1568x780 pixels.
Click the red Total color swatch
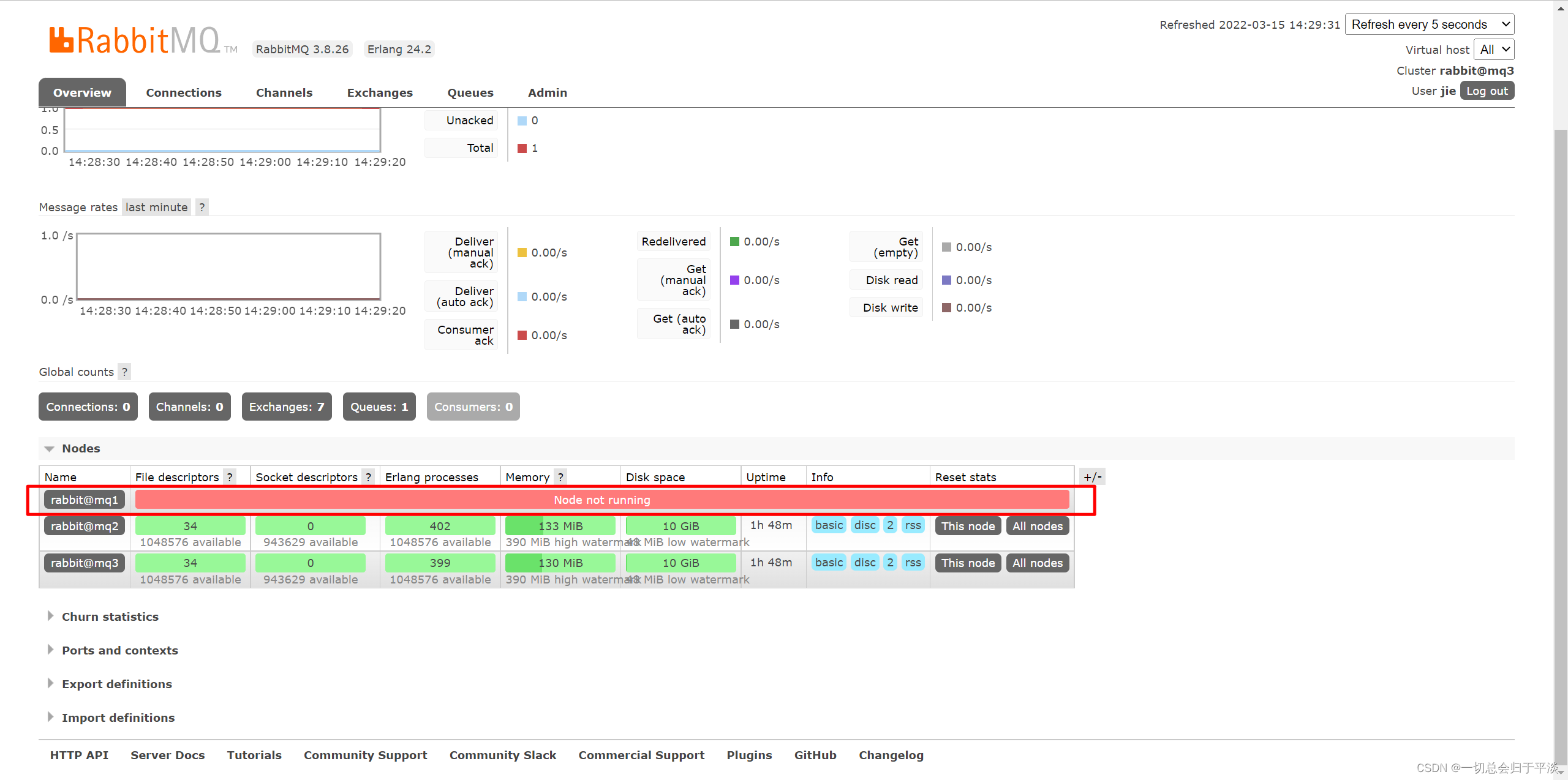coord(522,149)
